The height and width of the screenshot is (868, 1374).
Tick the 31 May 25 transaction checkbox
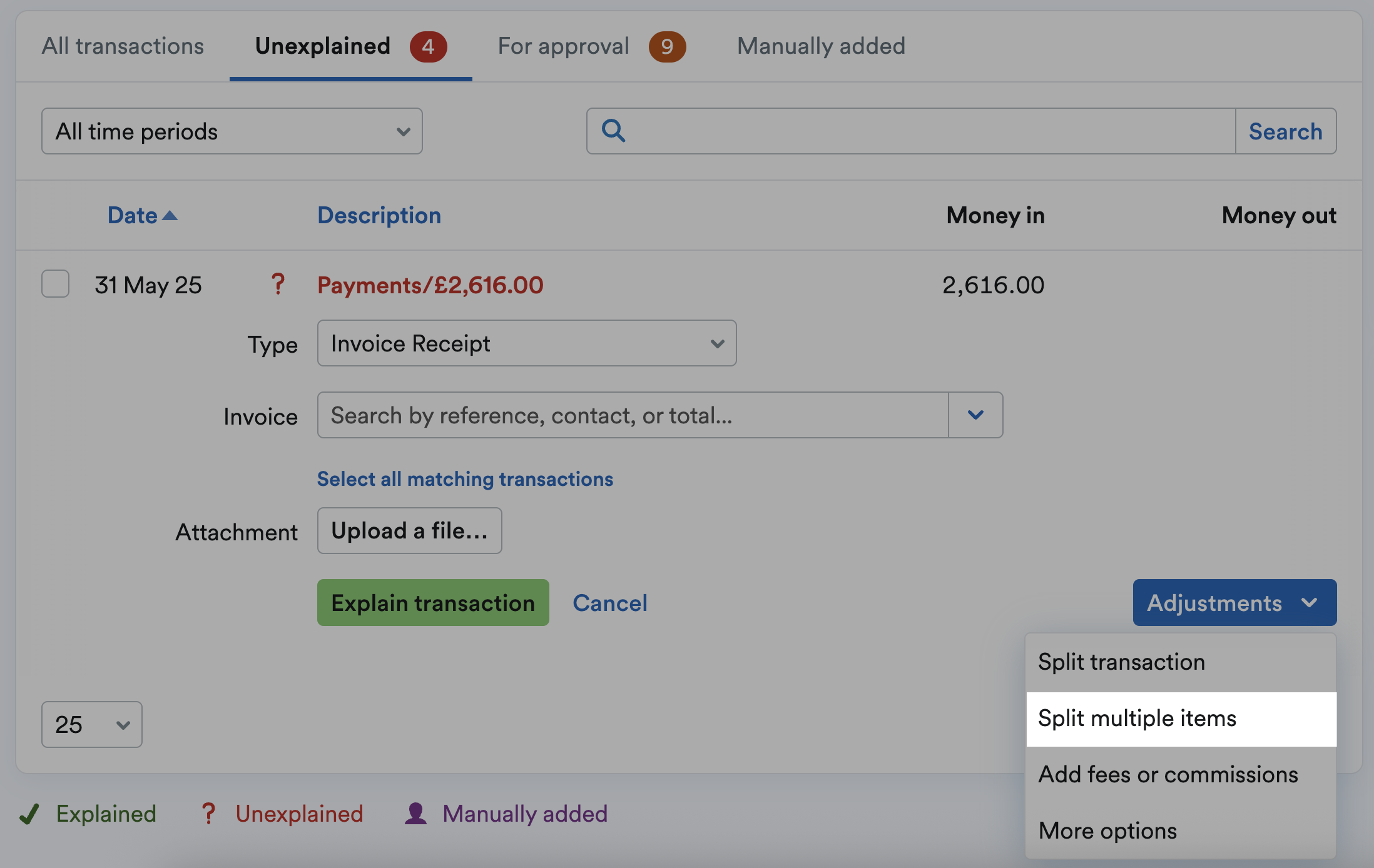coord(56,284)
